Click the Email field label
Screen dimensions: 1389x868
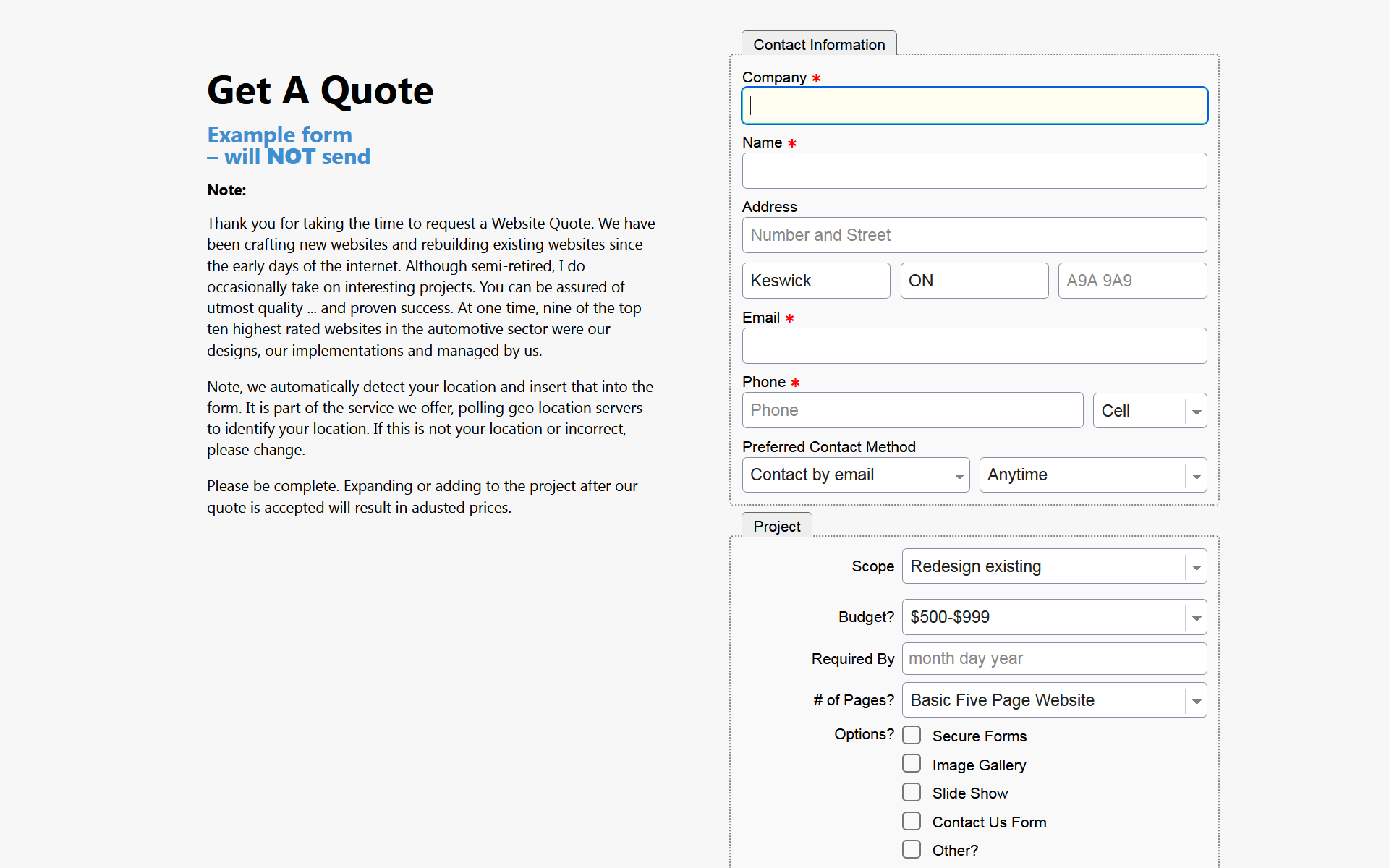click(761, 318)
